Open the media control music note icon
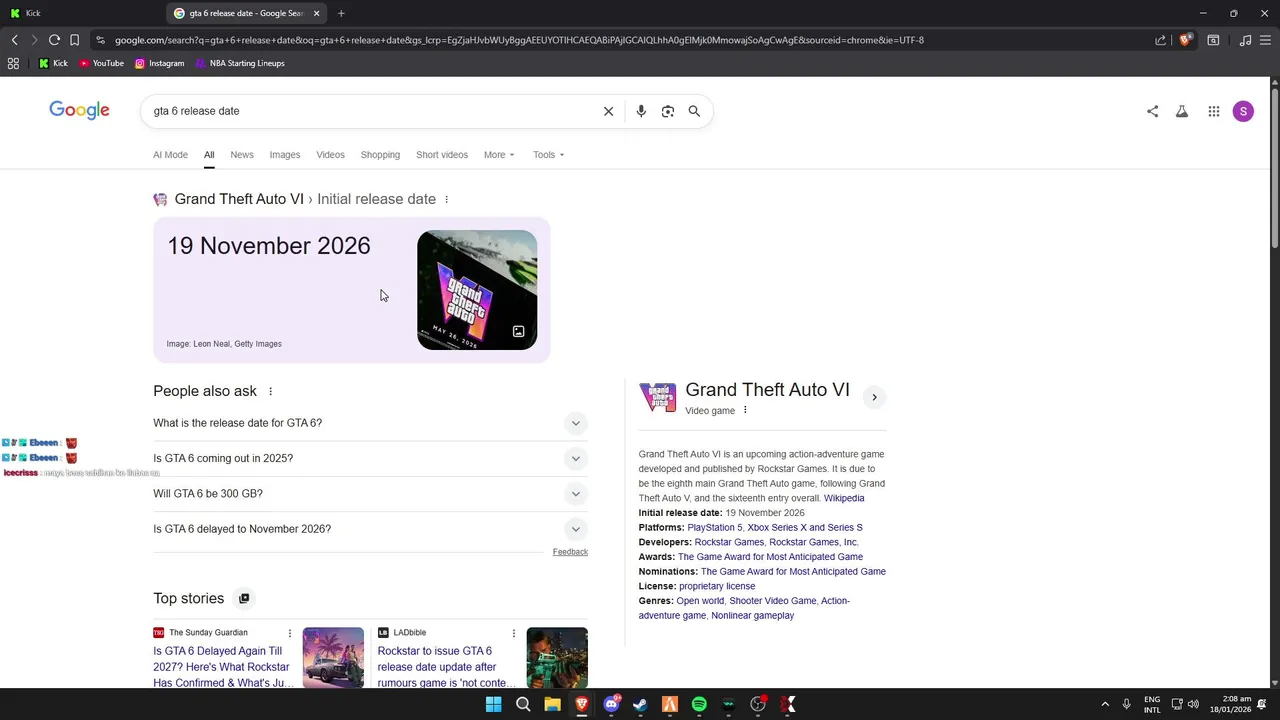 1245,40
